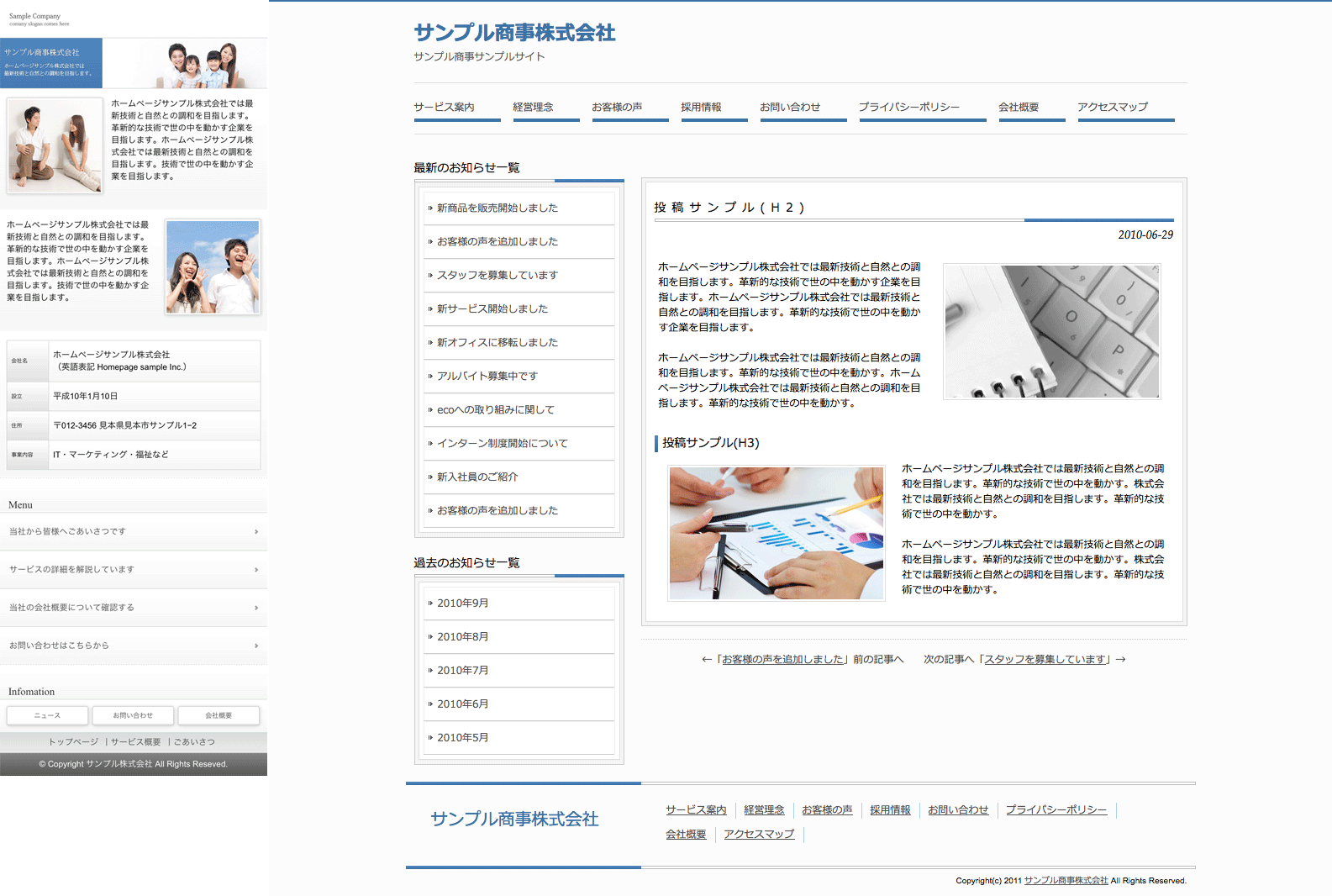Click the keyboard and notebook photo thumbnail
The image size is (1332, 896).
click(1051, 331)
